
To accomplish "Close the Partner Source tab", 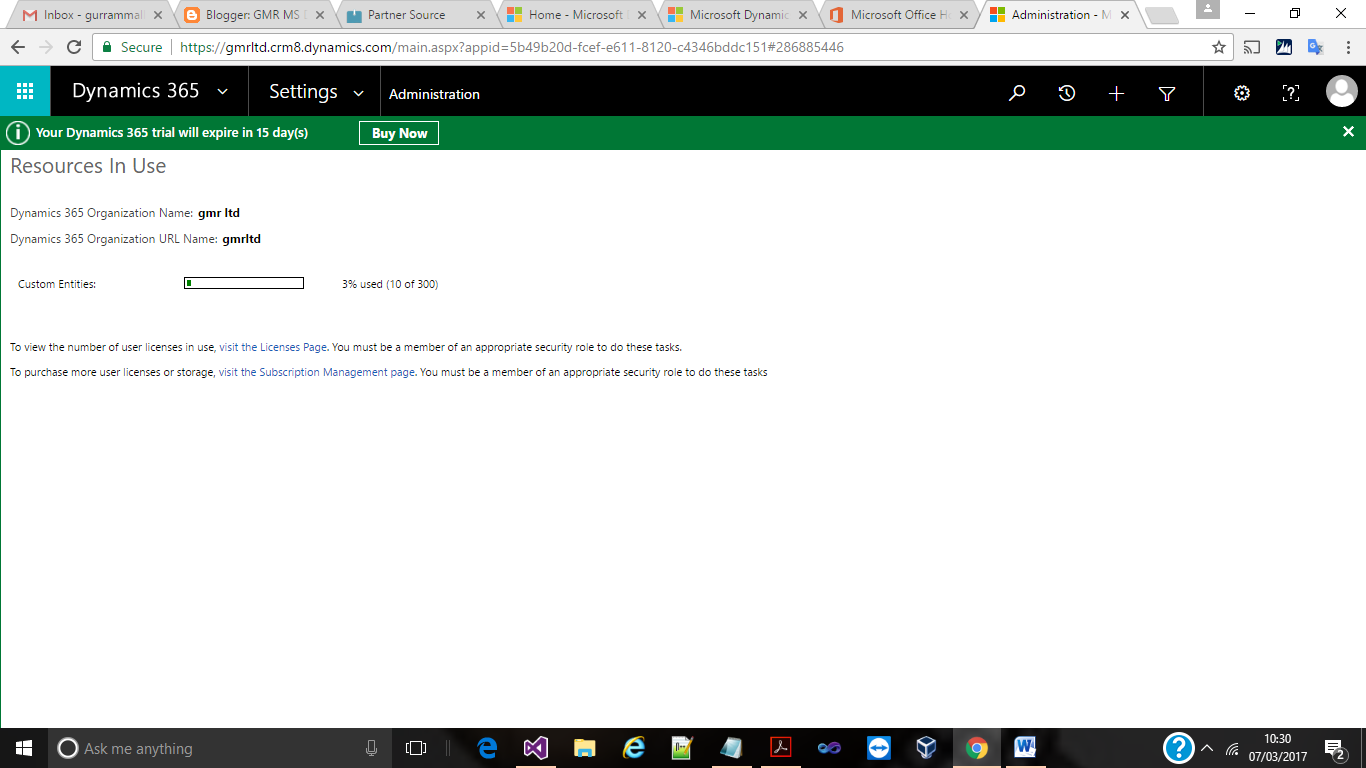I will [x=481, y=15].
